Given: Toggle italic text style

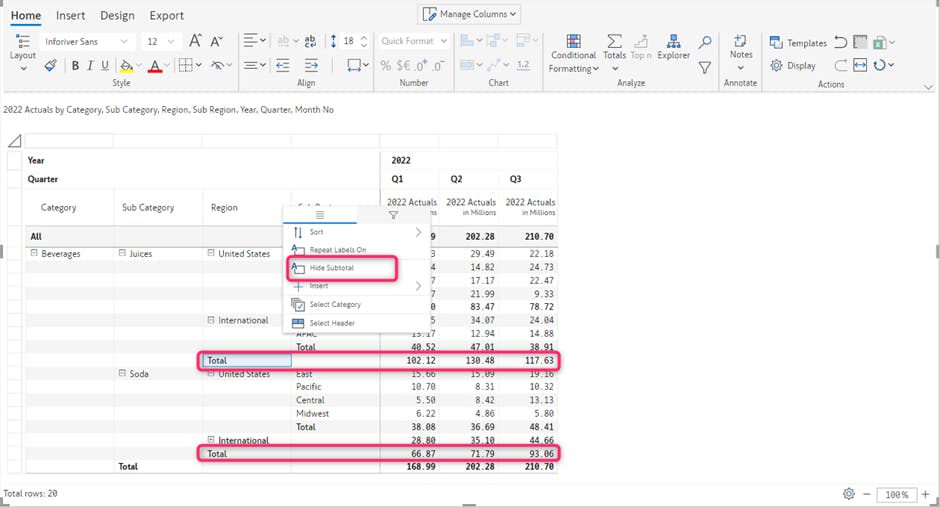Looking at the screenshot, I should (x=90, y=66).
